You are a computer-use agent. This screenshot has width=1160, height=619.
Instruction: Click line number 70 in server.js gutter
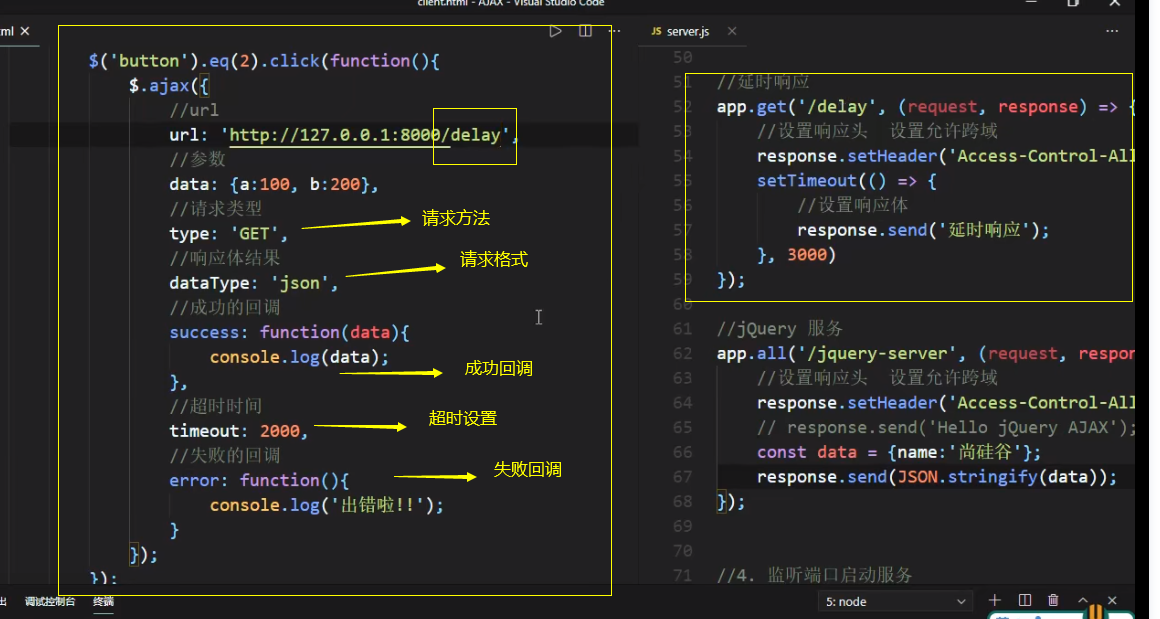click(x=683, y=551)
